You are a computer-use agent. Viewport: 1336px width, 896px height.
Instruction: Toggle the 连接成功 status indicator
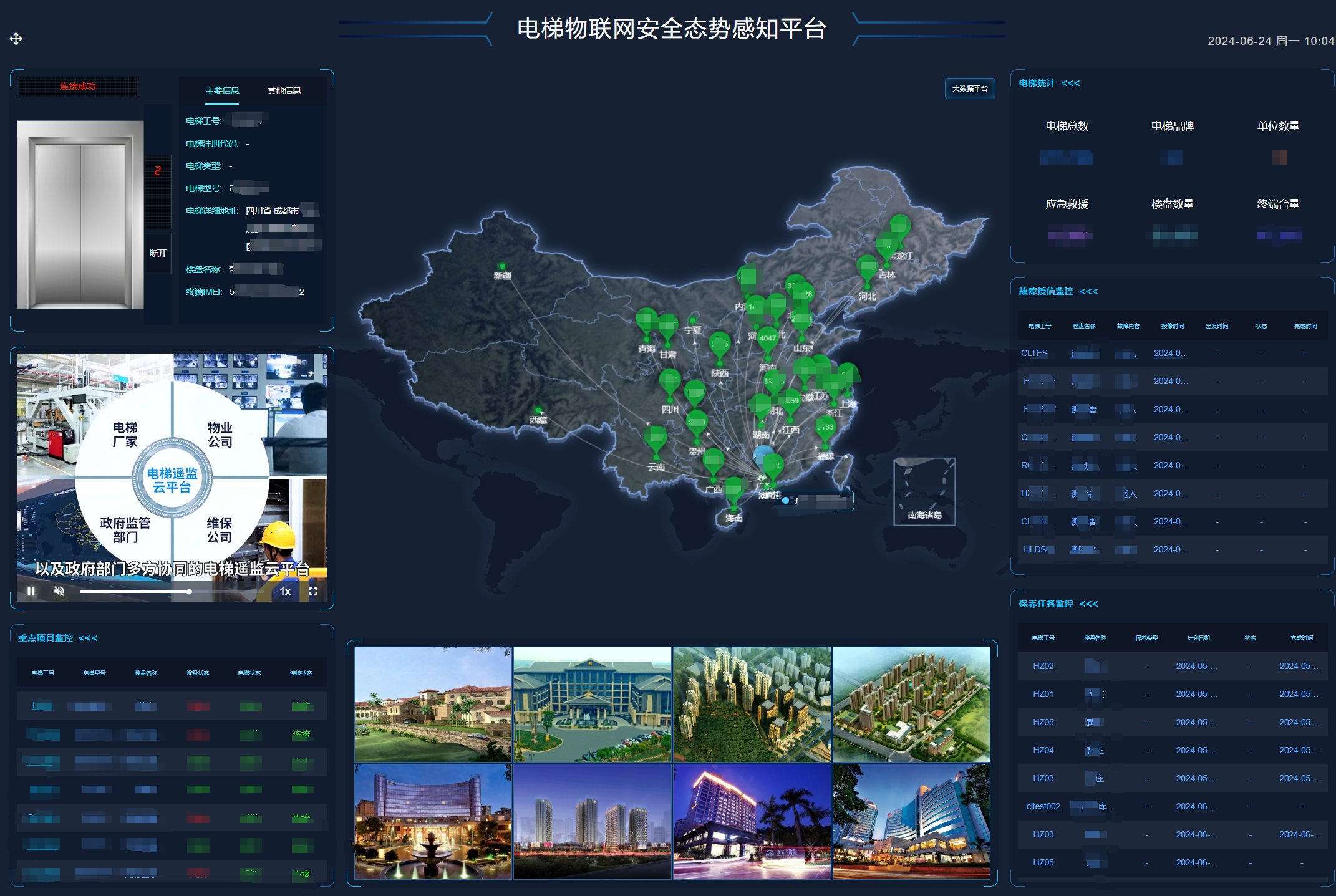pos(77,87)
